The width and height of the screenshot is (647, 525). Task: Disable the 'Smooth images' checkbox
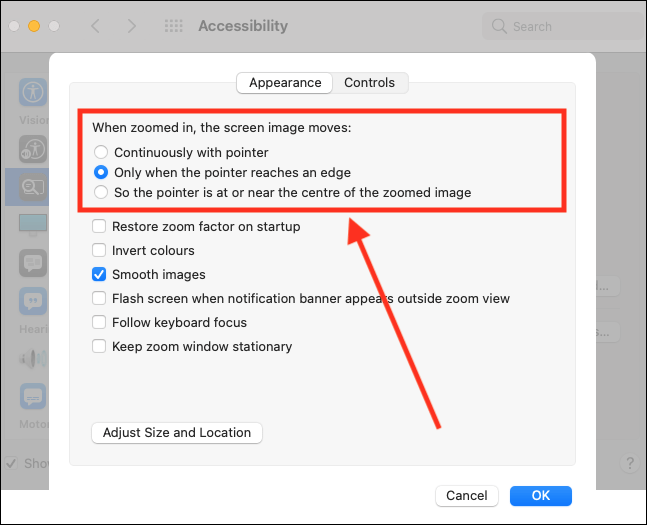pyautogui.click(x=99, y=275)
